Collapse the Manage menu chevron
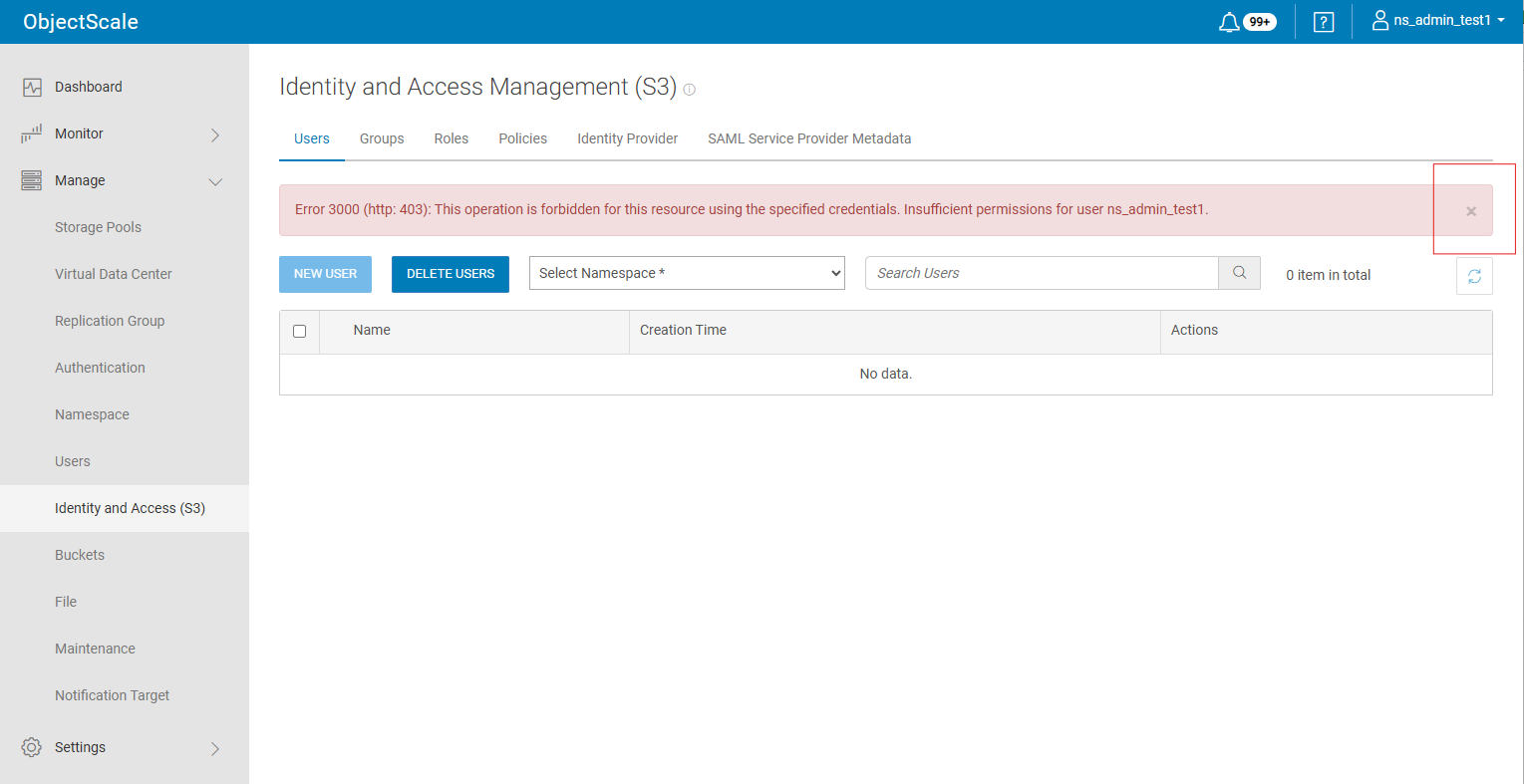Viewport: 1524px width, 784px height. [215, 181]
